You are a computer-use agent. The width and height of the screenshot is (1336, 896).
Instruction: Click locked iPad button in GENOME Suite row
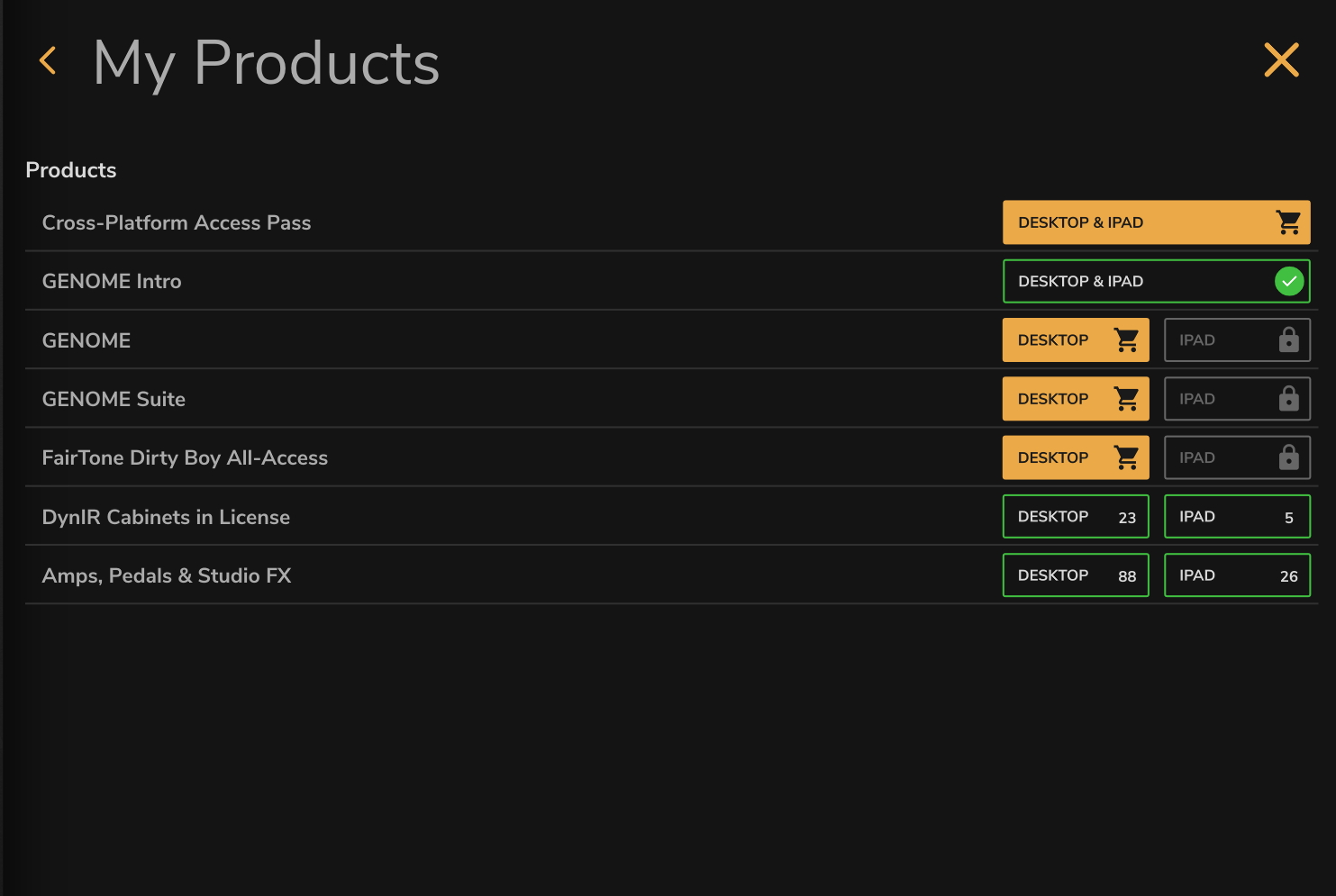click(x=1237, y=399)
